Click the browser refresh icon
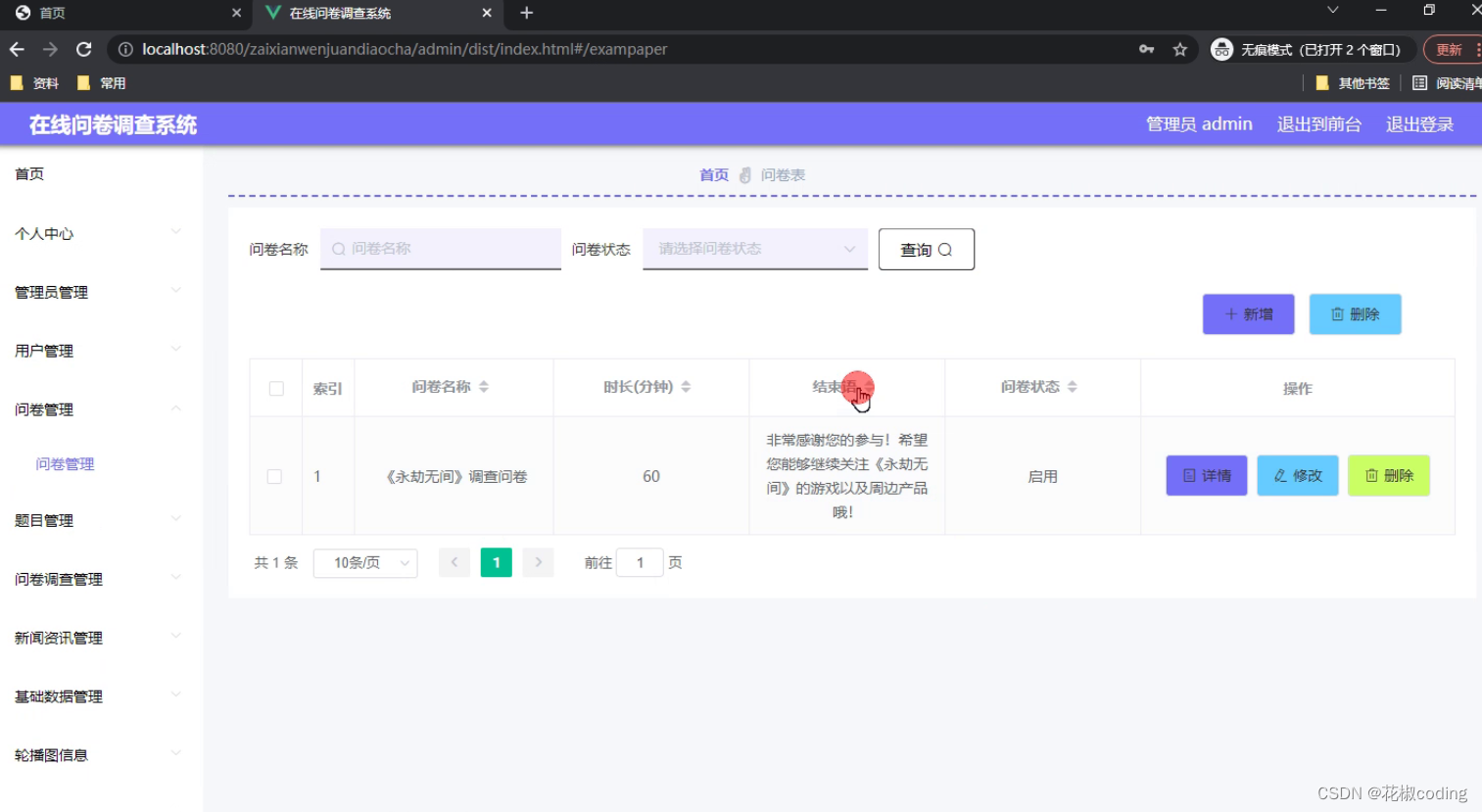 (x=83, y=48)
